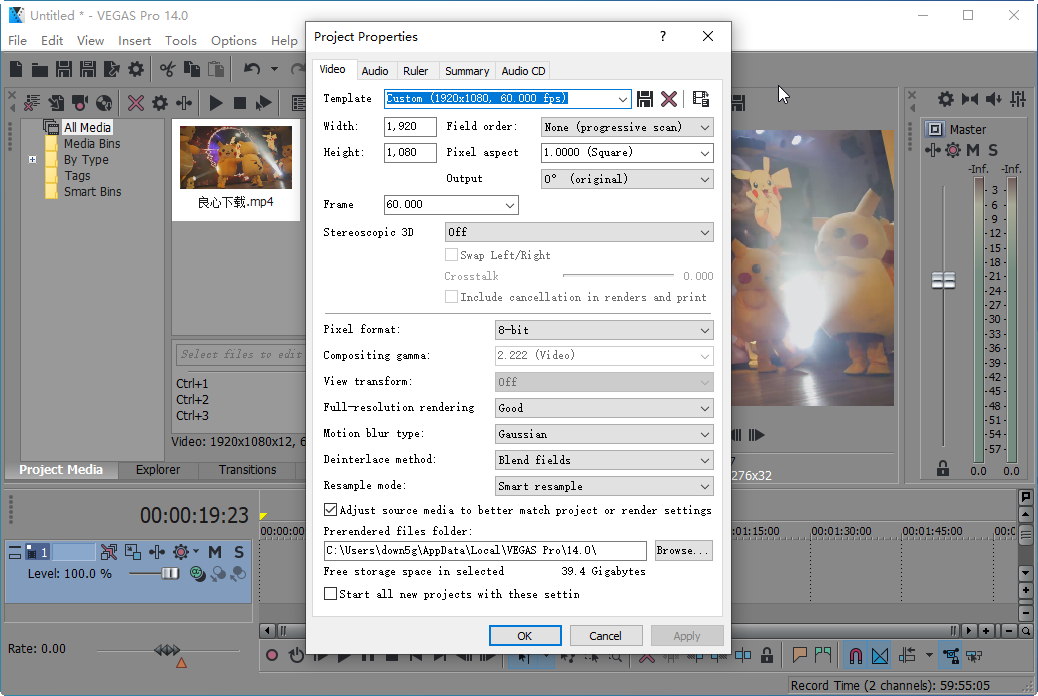Click the Open folder icon in main toolbar
The width and height of the screenshot is (1038, 696).
(x=40, y=69)
